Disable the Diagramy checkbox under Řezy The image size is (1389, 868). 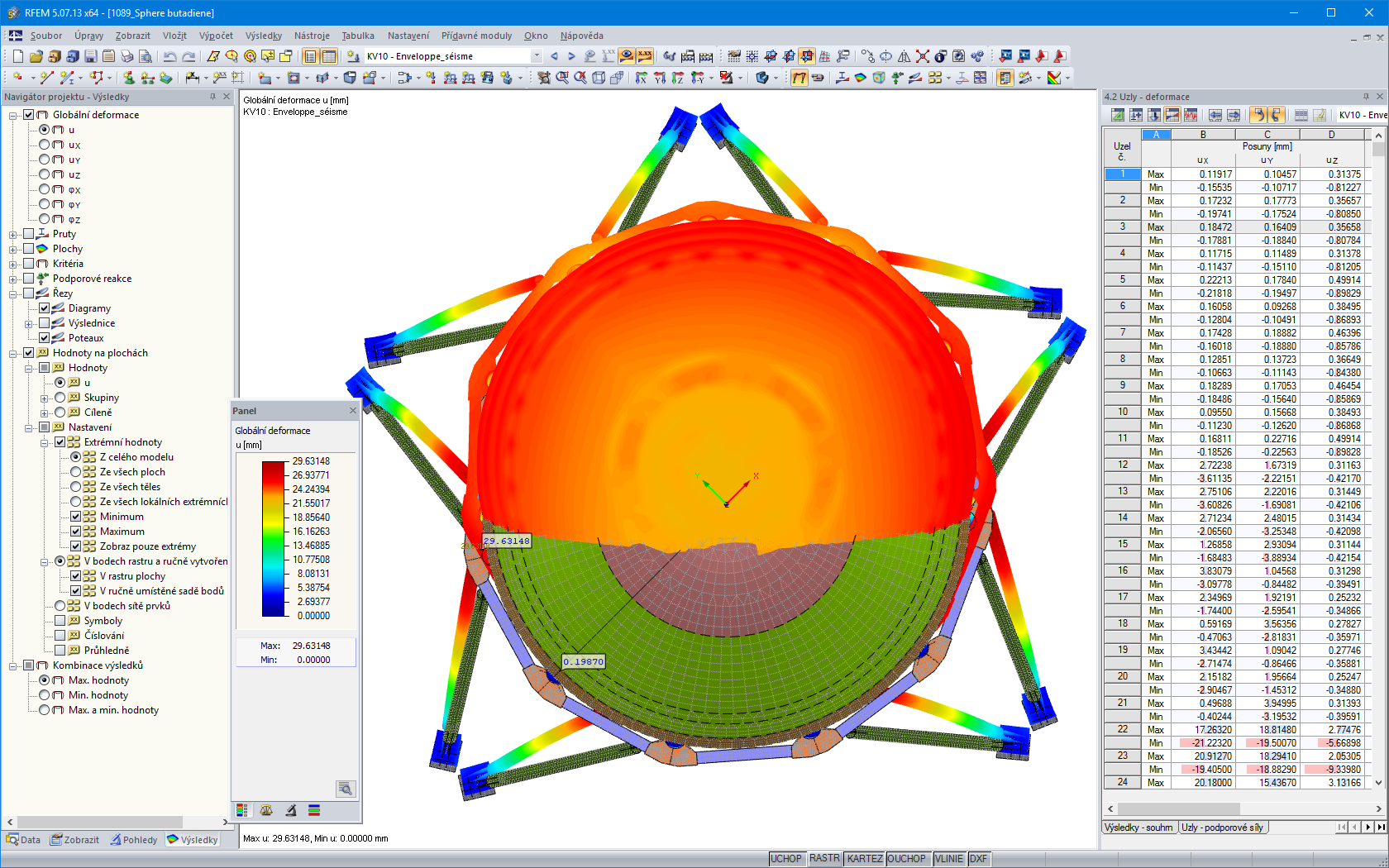45,308
